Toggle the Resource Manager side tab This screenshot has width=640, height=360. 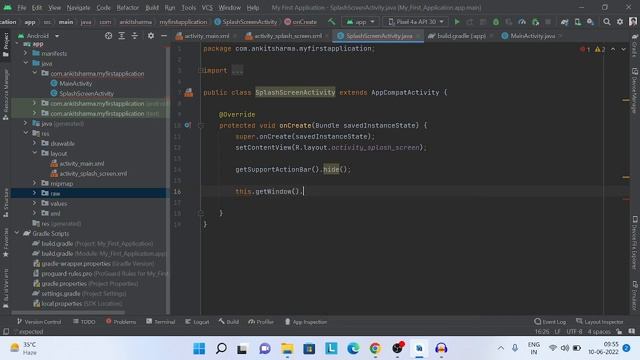click(x=6, y=94)
